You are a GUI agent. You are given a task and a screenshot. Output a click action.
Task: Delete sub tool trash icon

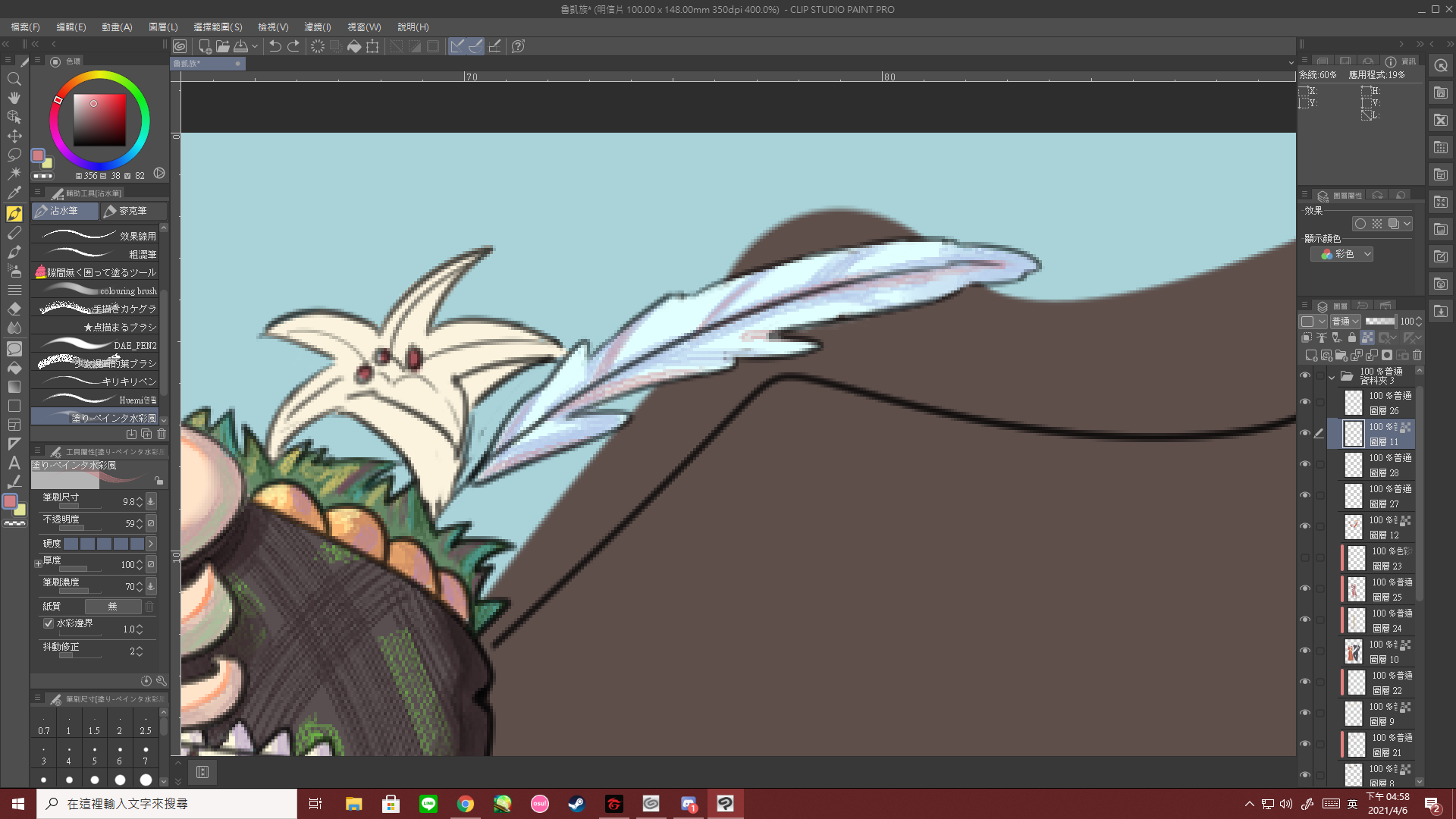tap(162, 434)
